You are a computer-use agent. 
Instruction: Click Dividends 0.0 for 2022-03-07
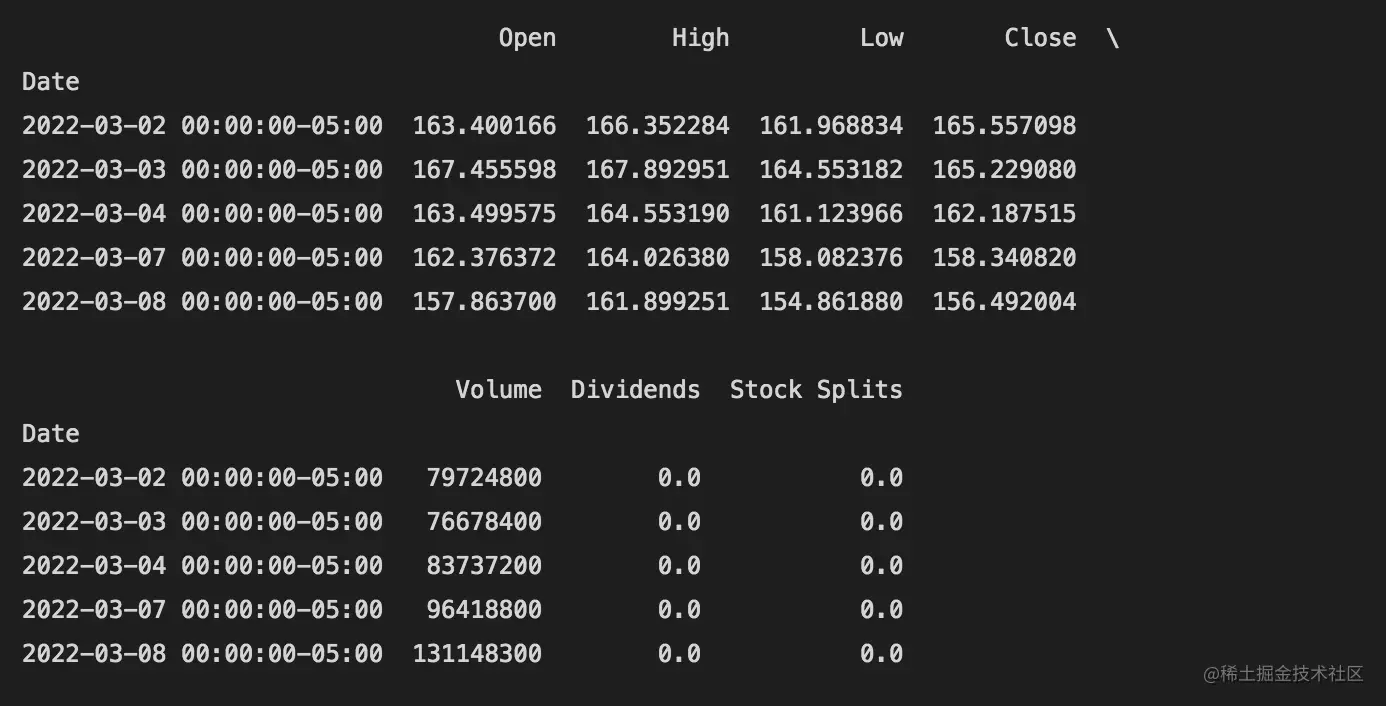(x=679, y=610)
